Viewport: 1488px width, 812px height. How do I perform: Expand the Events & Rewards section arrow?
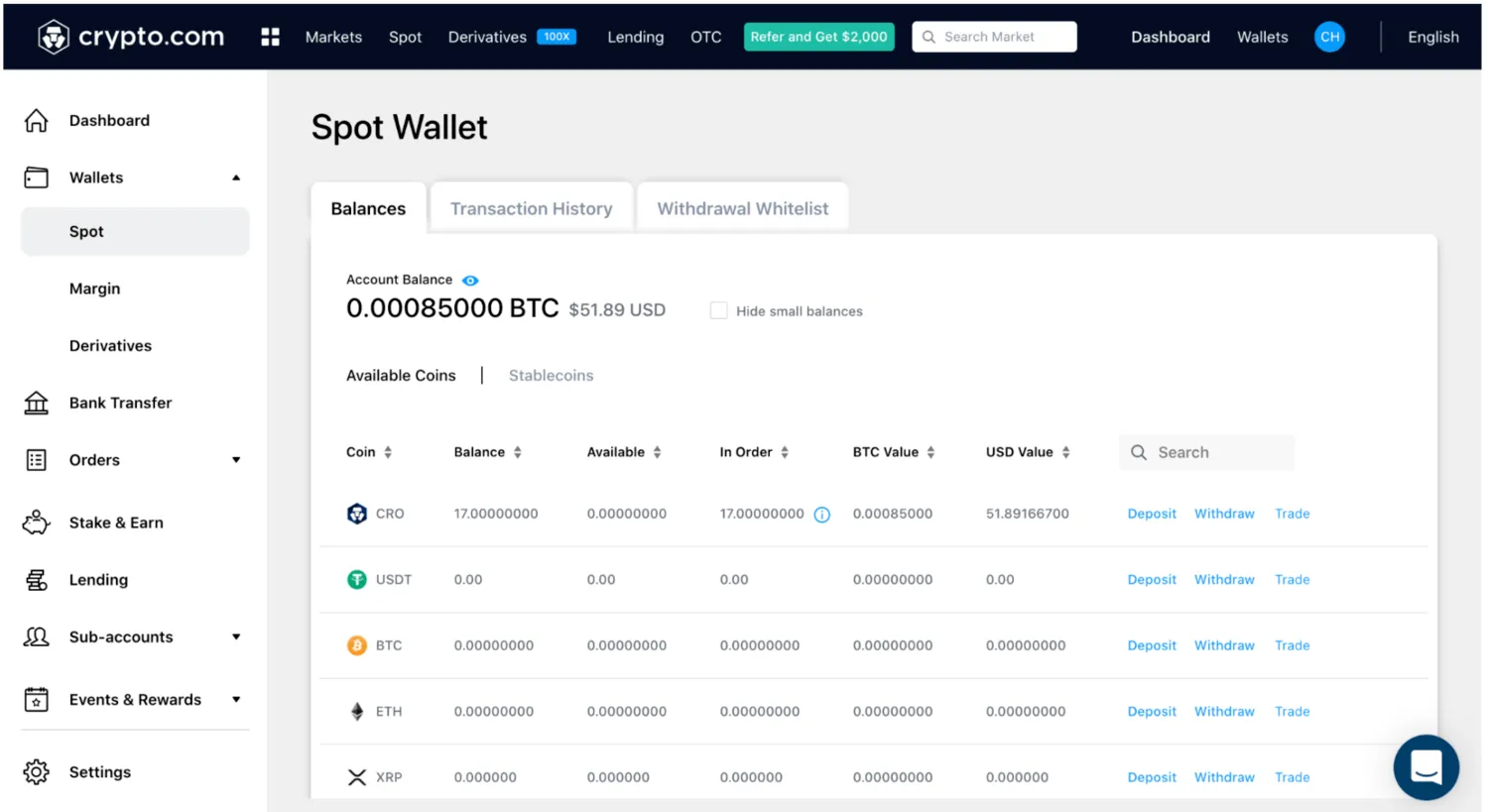point(236,699)
